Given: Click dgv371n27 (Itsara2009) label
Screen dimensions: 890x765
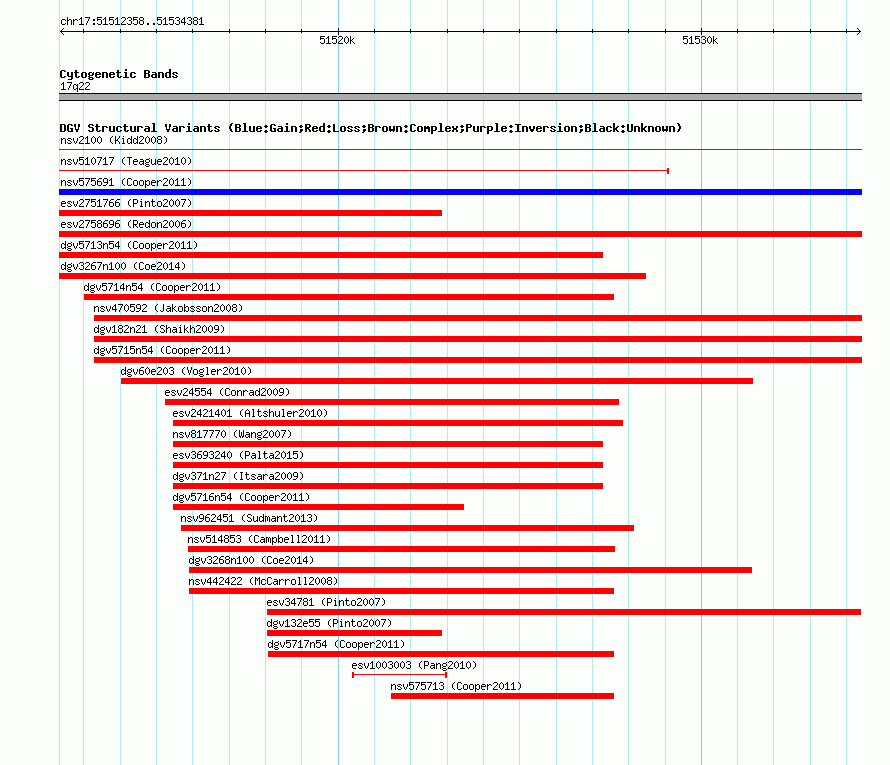Looking at the screenshot, I should [238, 476].
